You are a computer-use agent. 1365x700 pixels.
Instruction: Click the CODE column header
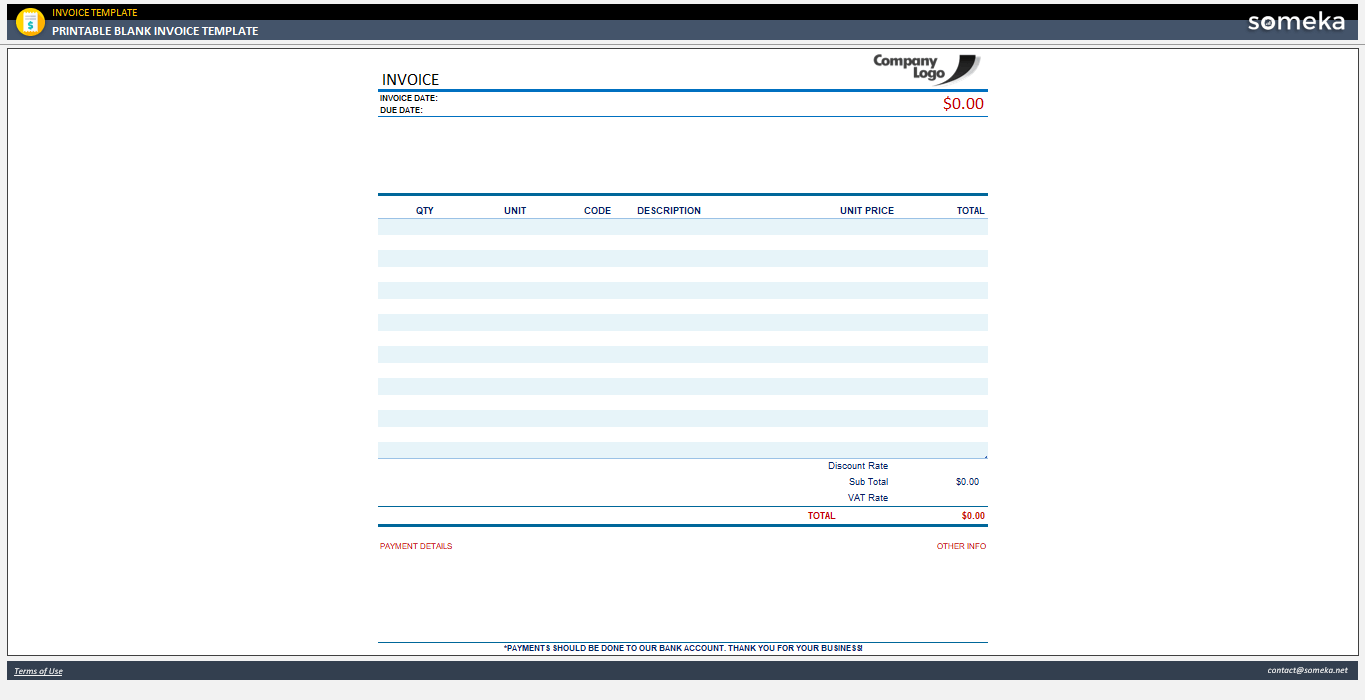click(598, 210)
